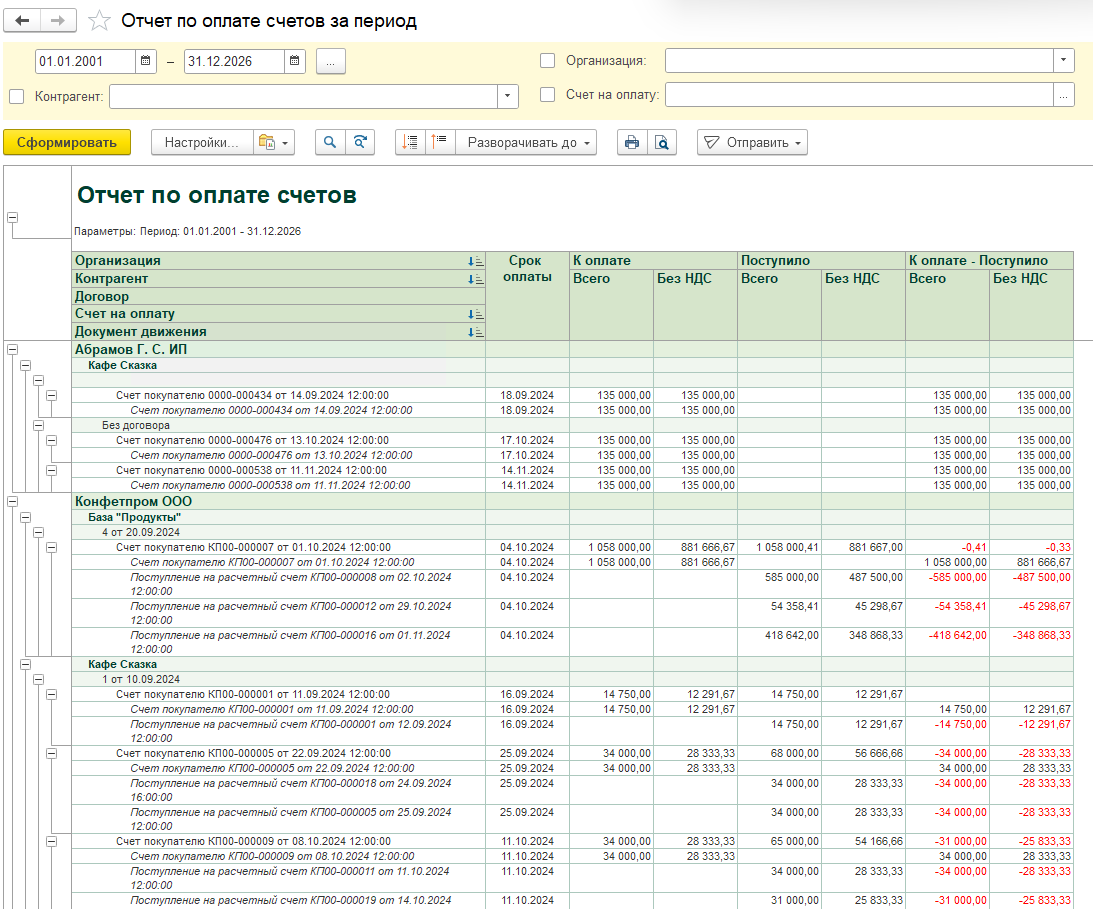Click the Организация input field

(x=859, y=61)
